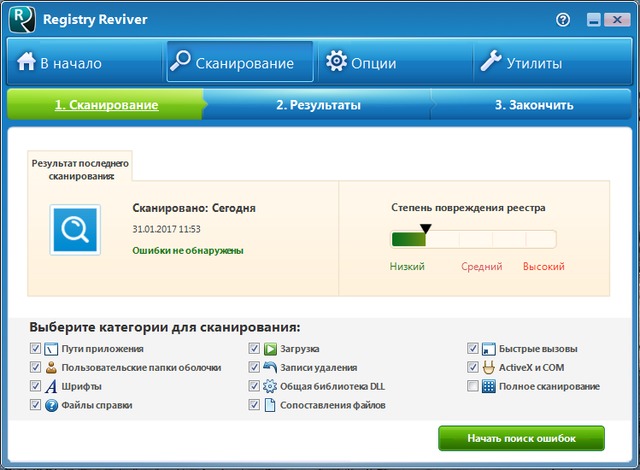
Task: Click the Registry Reviver logo icon
Action: (x=20, y=19)
